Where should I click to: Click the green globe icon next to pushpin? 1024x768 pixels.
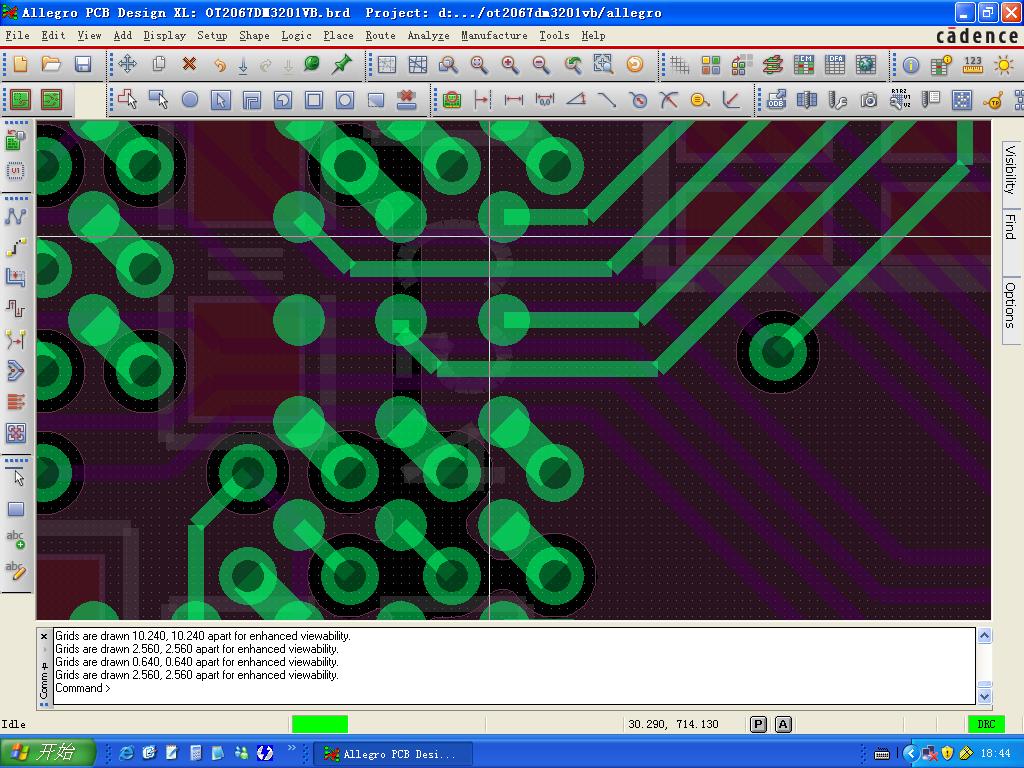click(312, 64)
